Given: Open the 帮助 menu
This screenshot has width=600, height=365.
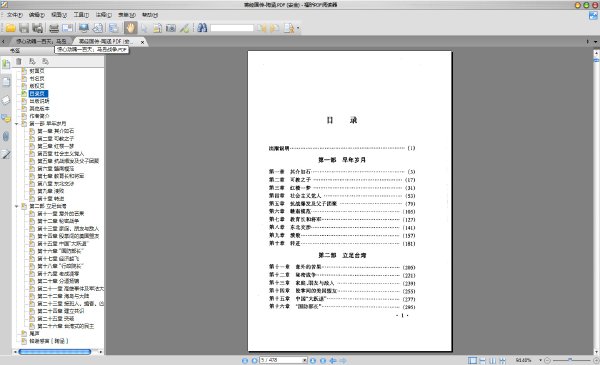Looking at the screenshot, I should coord(150,15).
